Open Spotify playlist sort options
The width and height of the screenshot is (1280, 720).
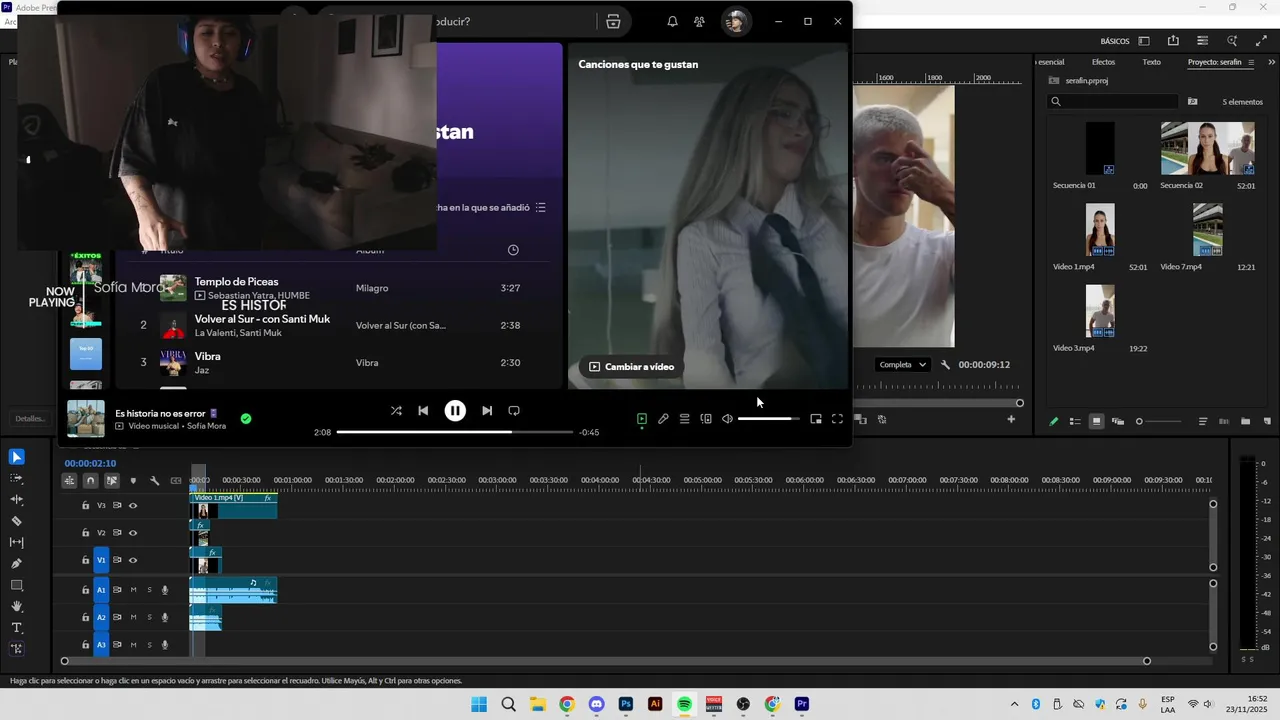(x=541, y=208)
